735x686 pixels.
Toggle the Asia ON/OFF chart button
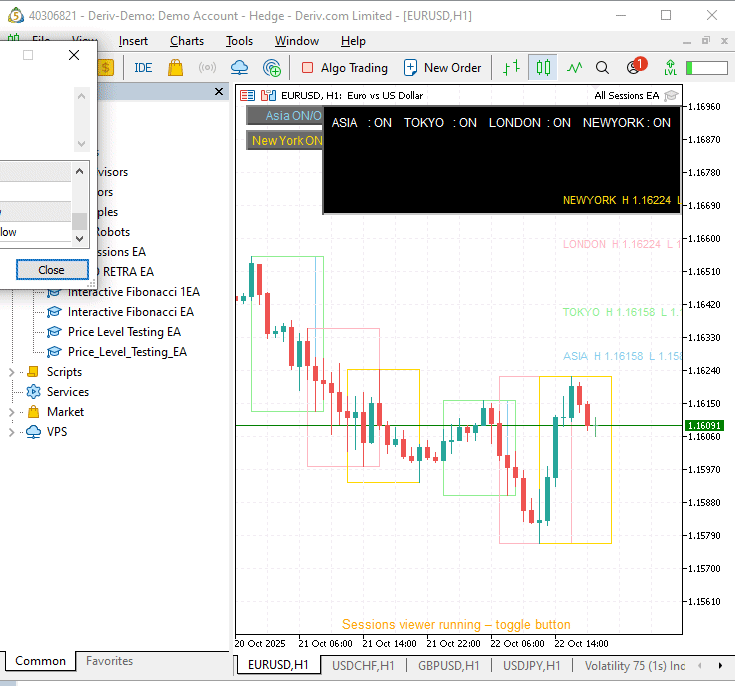click(x=285, y=116)
